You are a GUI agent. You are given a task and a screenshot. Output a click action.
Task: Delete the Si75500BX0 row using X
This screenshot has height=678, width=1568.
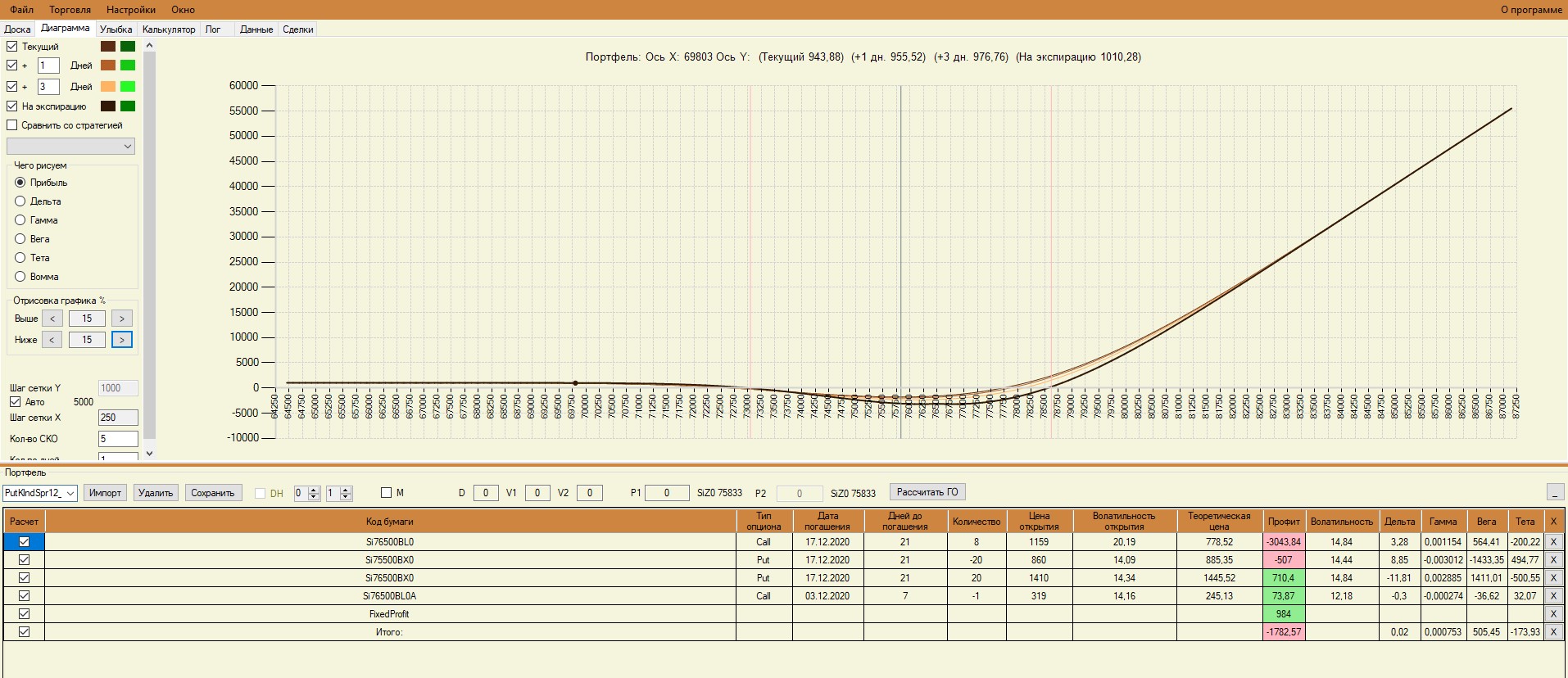click(x=1552, y=560)
